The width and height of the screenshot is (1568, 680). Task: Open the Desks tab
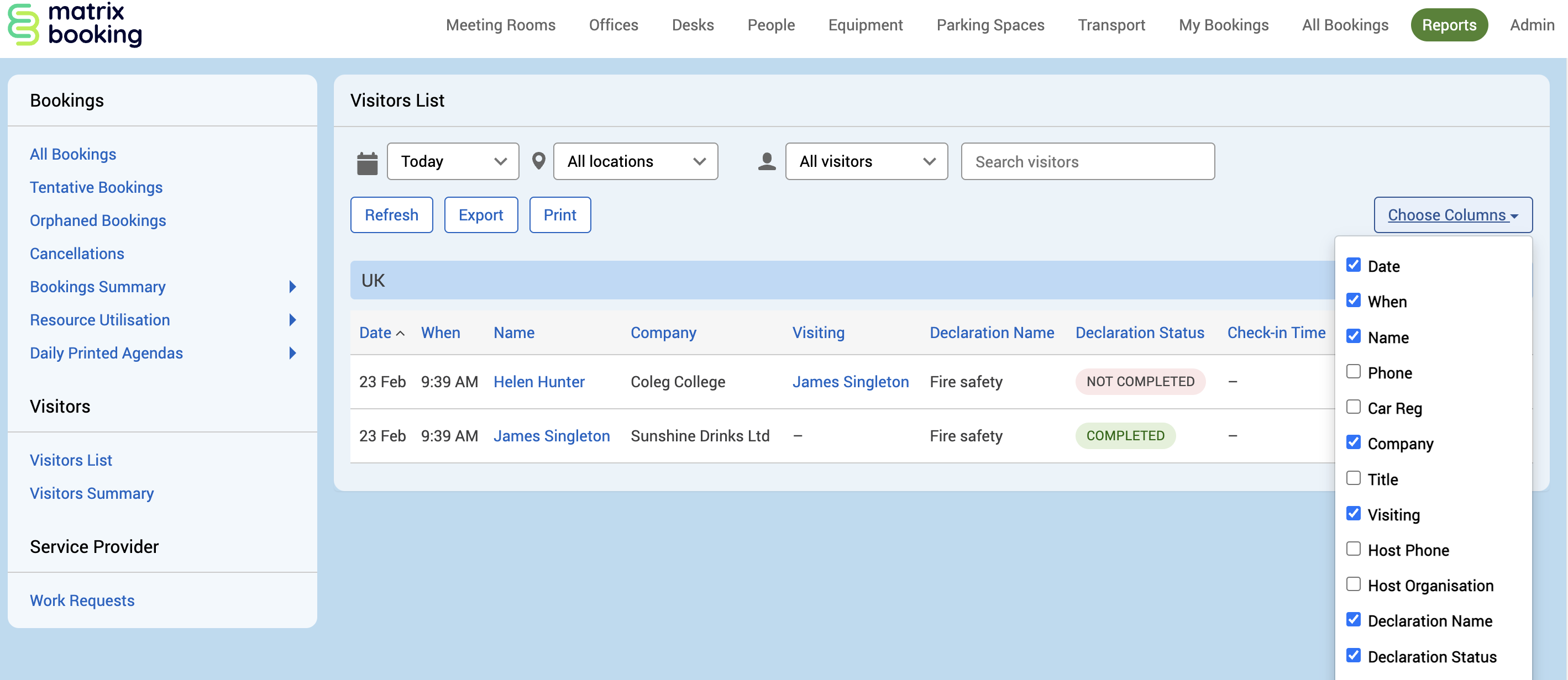(693, 25)
